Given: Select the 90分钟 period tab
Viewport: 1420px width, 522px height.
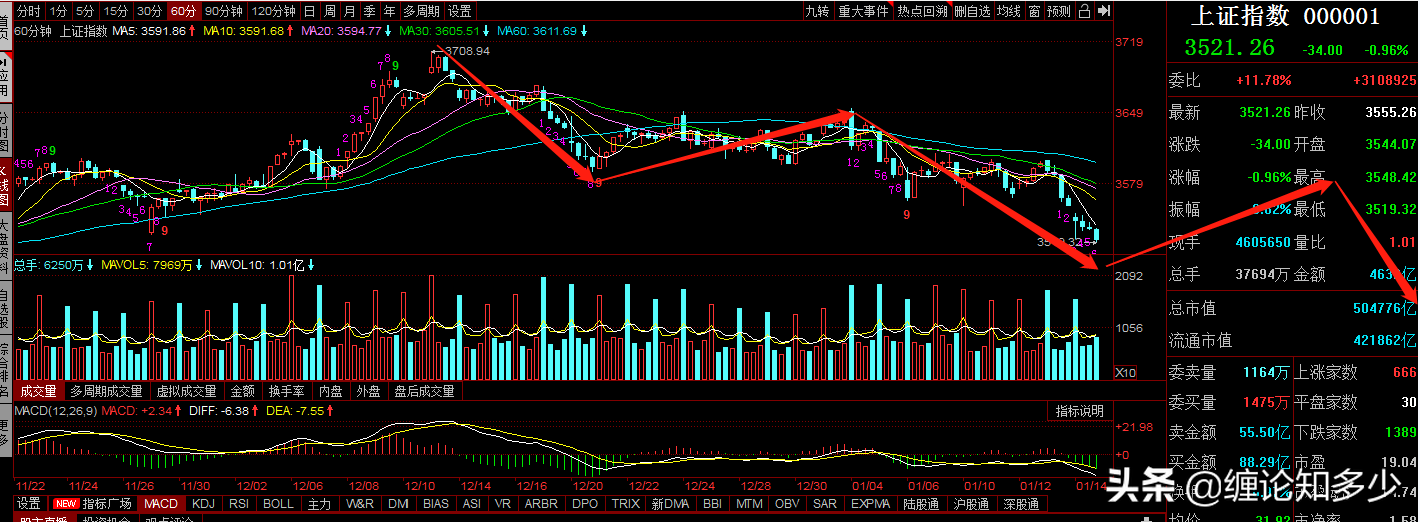Looking at the screenshot, I should point(224,11).
